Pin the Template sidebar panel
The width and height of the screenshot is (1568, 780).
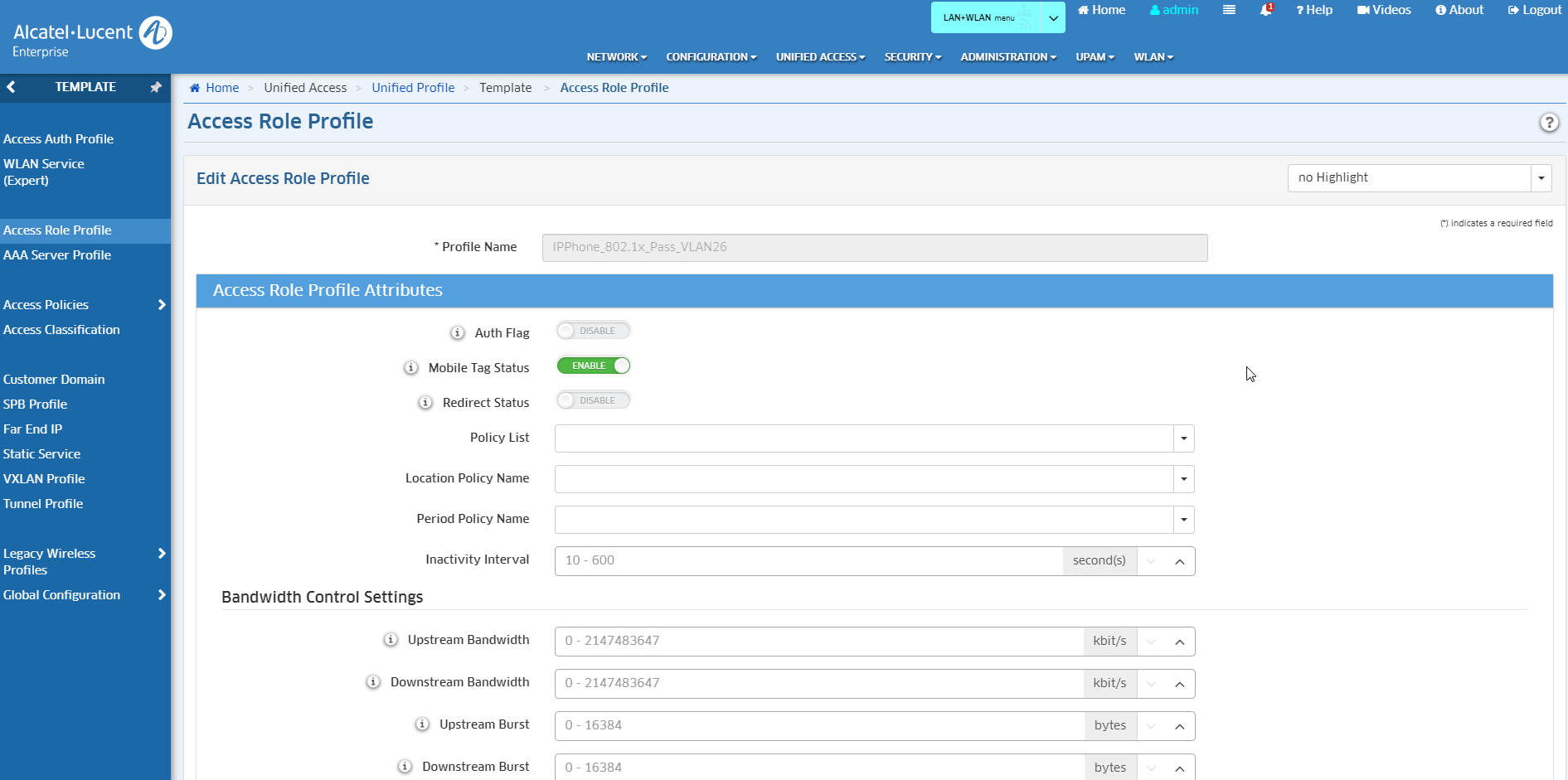pos(155,87)
